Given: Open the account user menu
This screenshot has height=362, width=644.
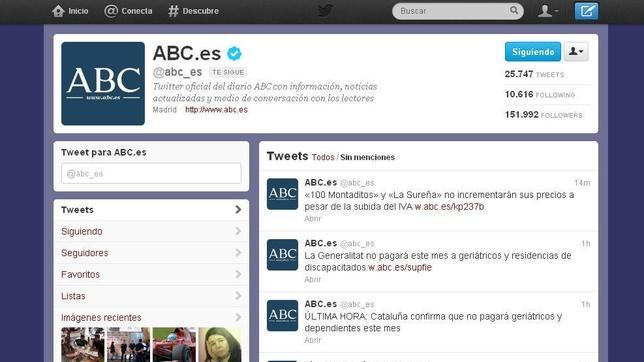Looking at the screenshot, I should point(548,11).
